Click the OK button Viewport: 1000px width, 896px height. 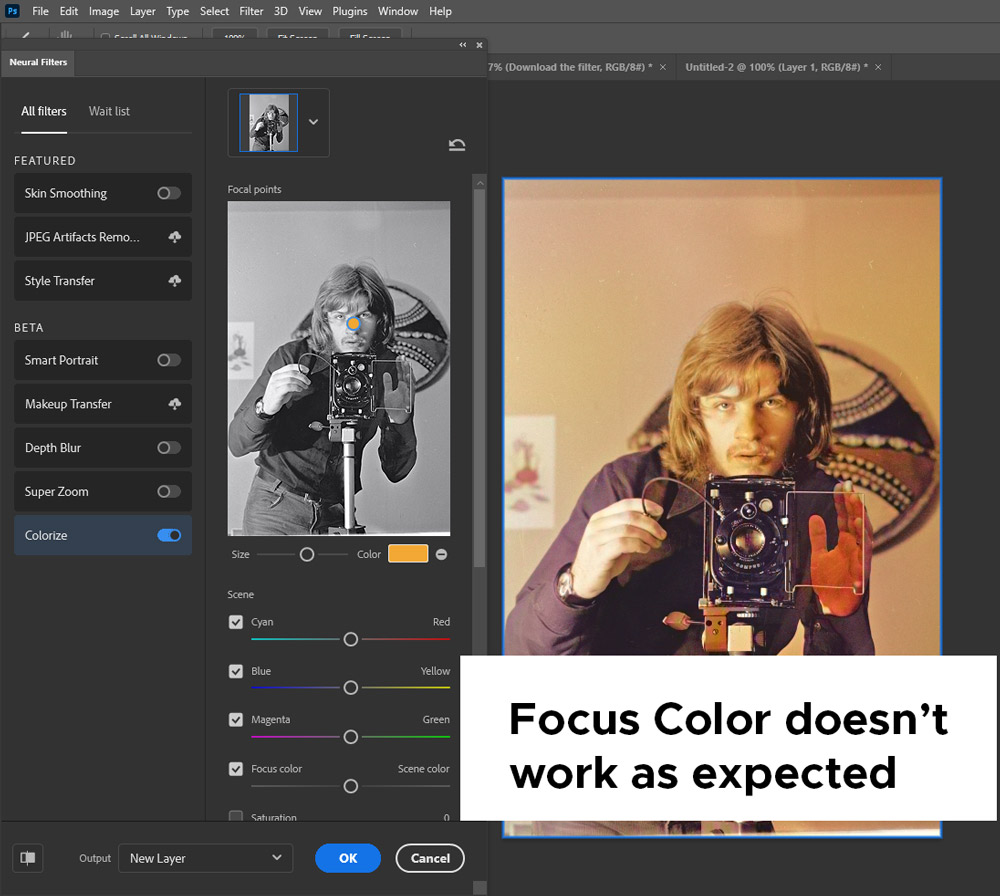pos(348,858)
